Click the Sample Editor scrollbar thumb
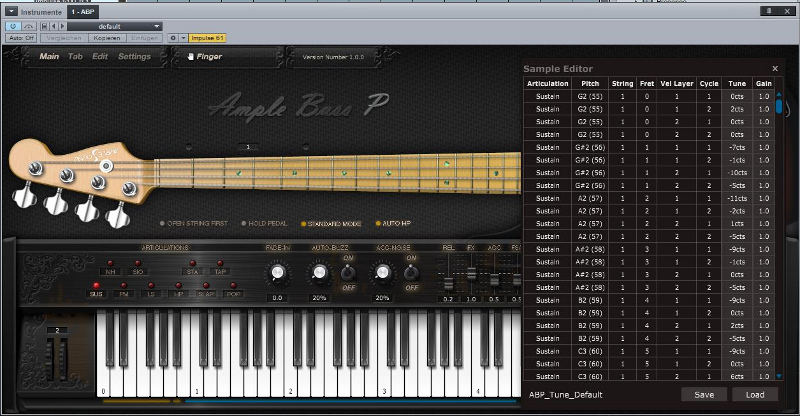Screen dimensions: 800x416 [x=779, y=106]
